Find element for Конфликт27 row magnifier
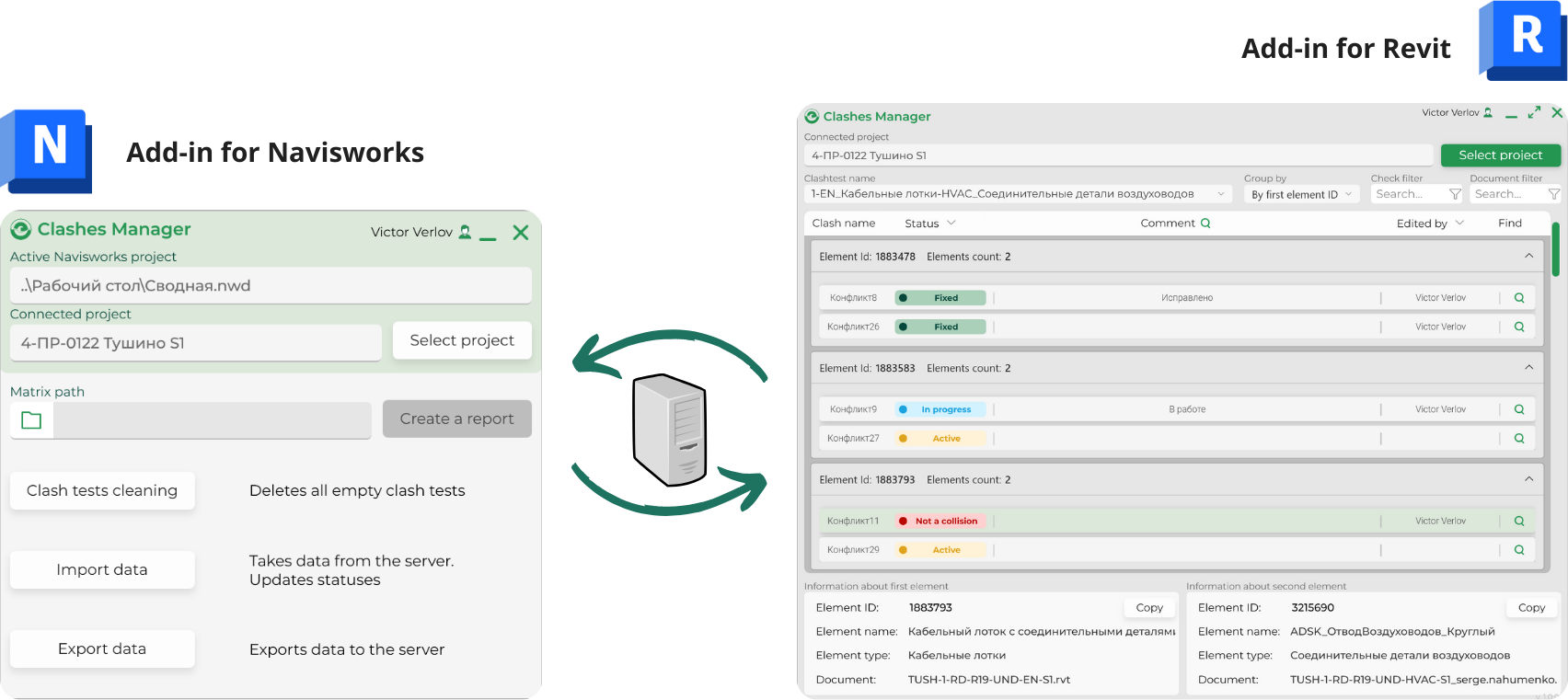This screenshot has width=1568, height=700. [x=1519, y=439]
